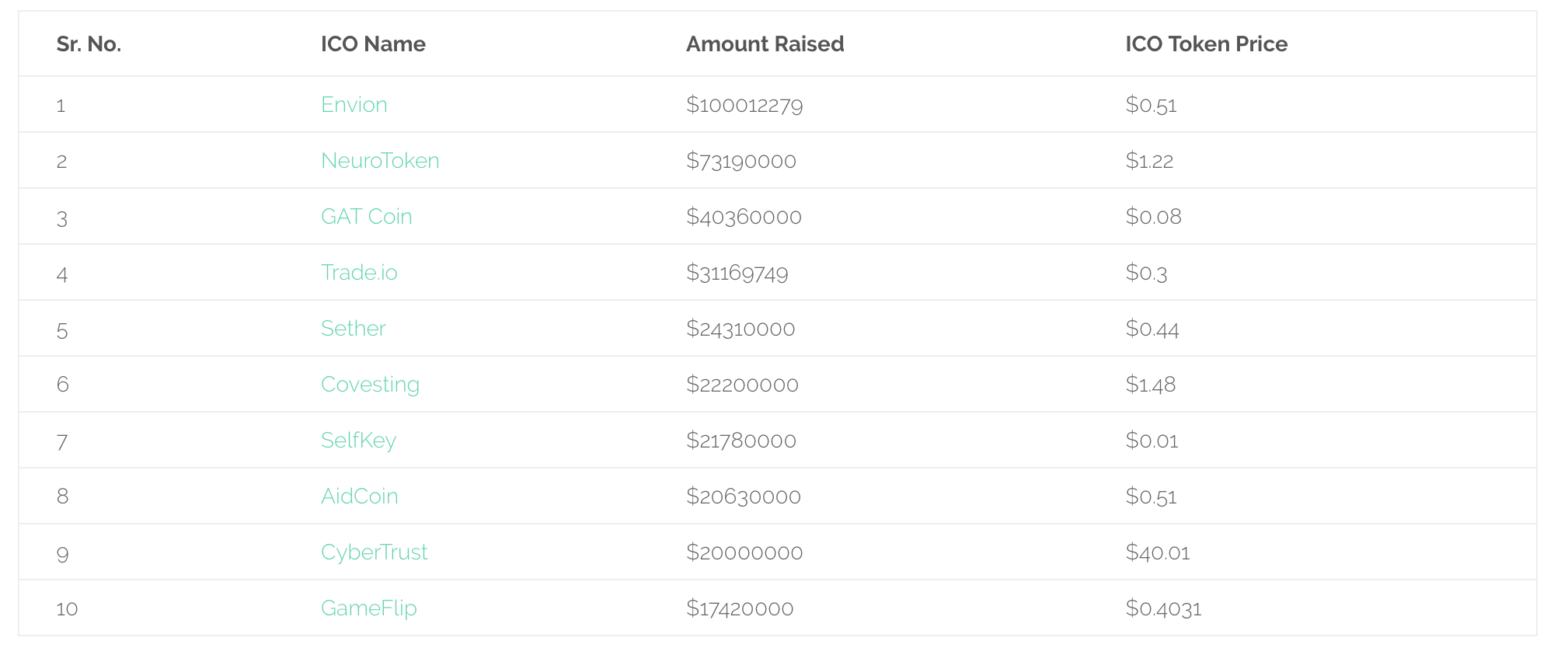Select the $0.4031 token price cell
This screenshot has height=648, width=1568.
pyautogui.click(x=1163, y=608)
